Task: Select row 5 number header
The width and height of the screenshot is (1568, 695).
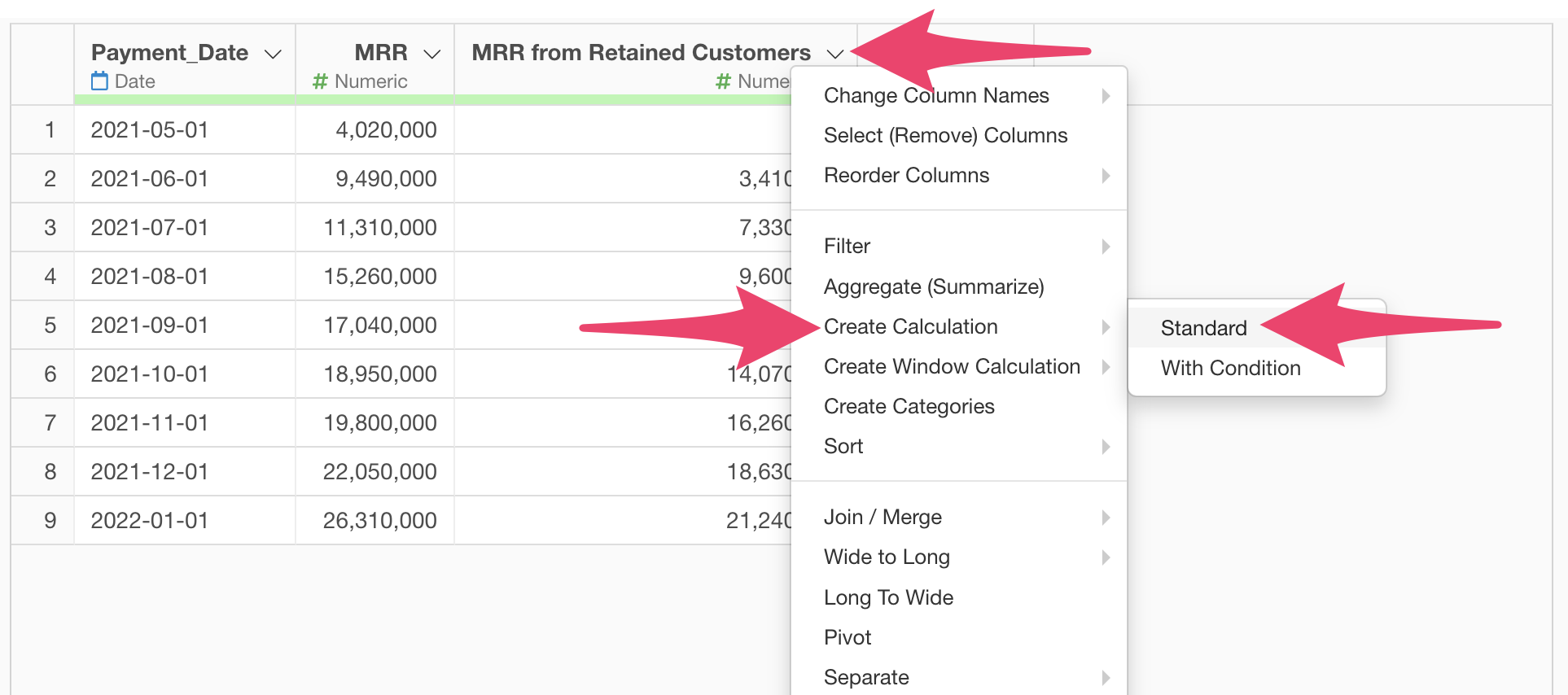Action: click(50, 326)
